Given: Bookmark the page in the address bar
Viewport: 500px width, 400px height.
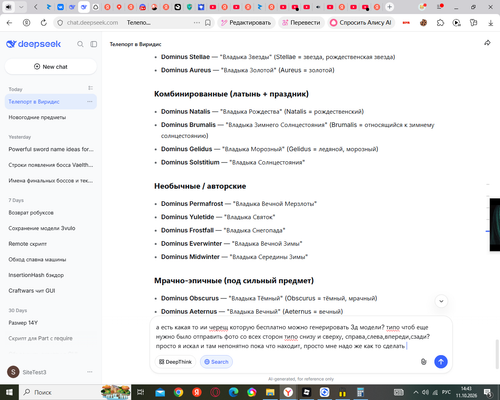Looking at the screenshot, I should tap(208, 23).
